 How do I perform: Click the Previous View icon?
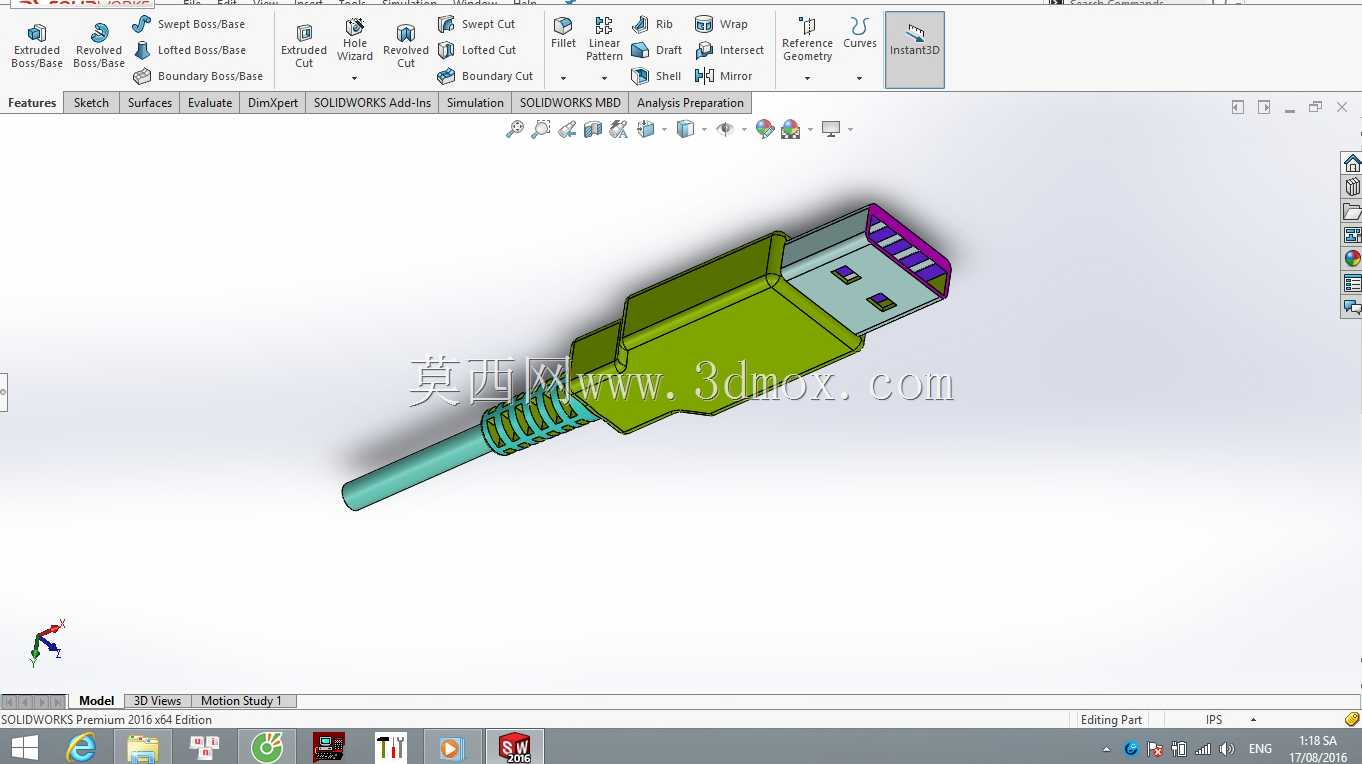[x=567, y=129]
